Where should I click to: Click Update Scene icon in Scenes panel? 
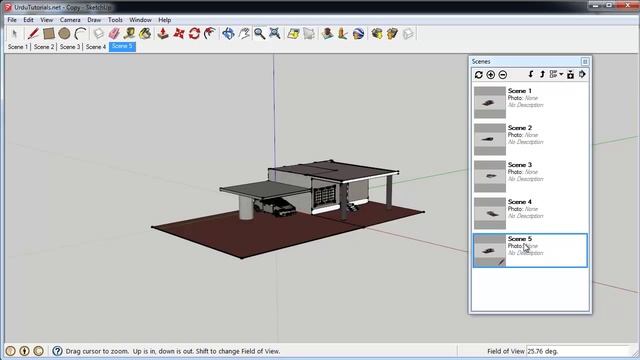tap(479, 75)
